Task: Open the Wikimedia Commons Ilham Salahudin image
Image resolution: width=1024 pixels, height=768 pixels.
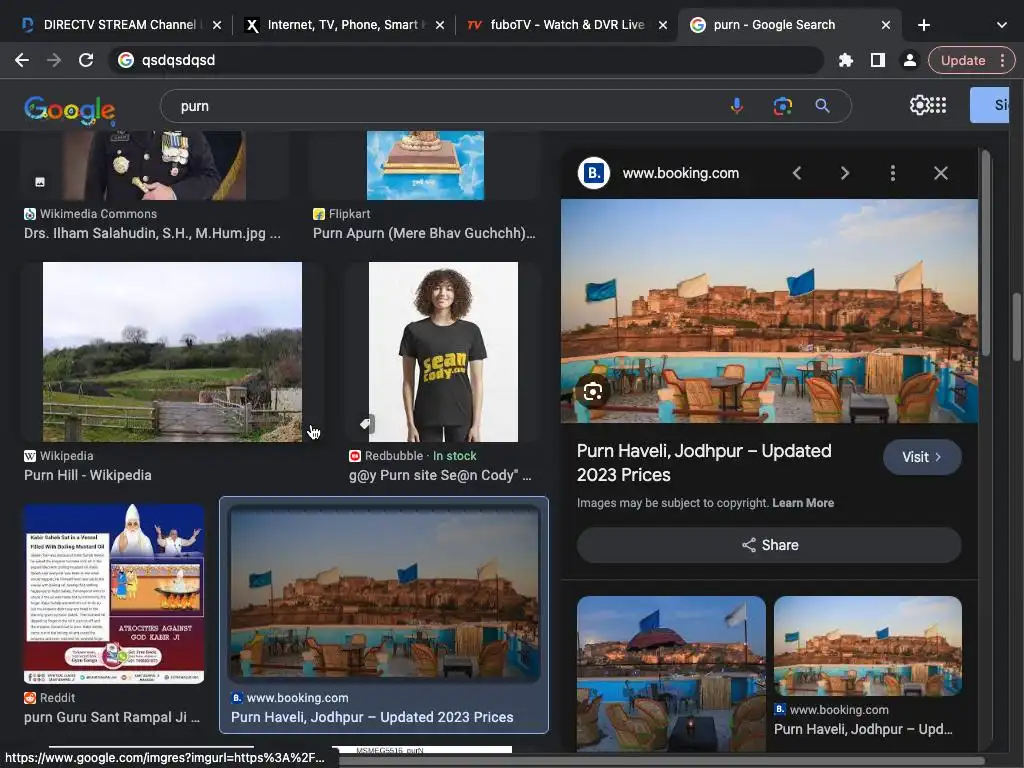Action: pos(154,165)
